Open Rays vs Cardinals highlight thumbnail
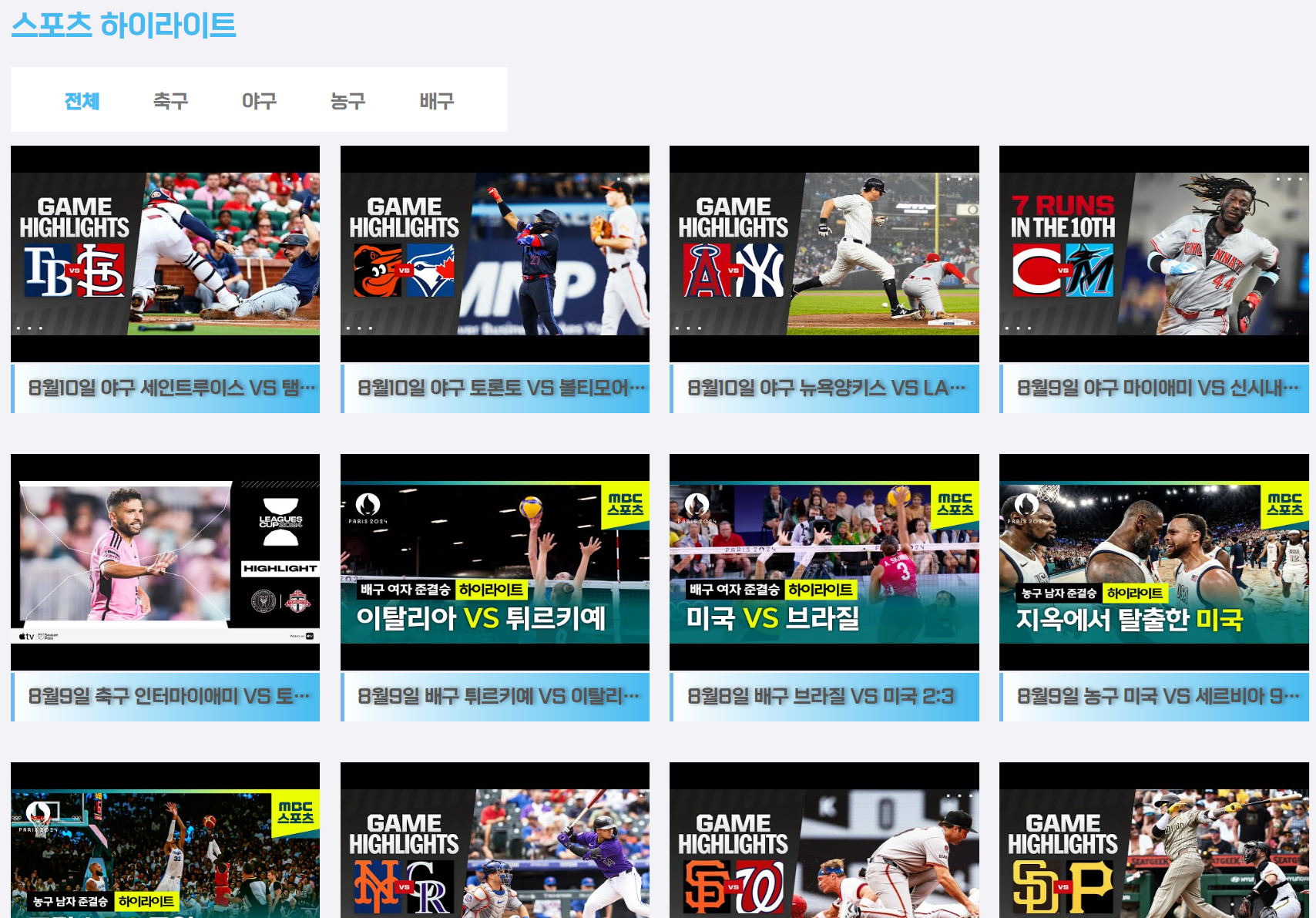The width and height of the screenshot is (1316, 918). (165, 254)
